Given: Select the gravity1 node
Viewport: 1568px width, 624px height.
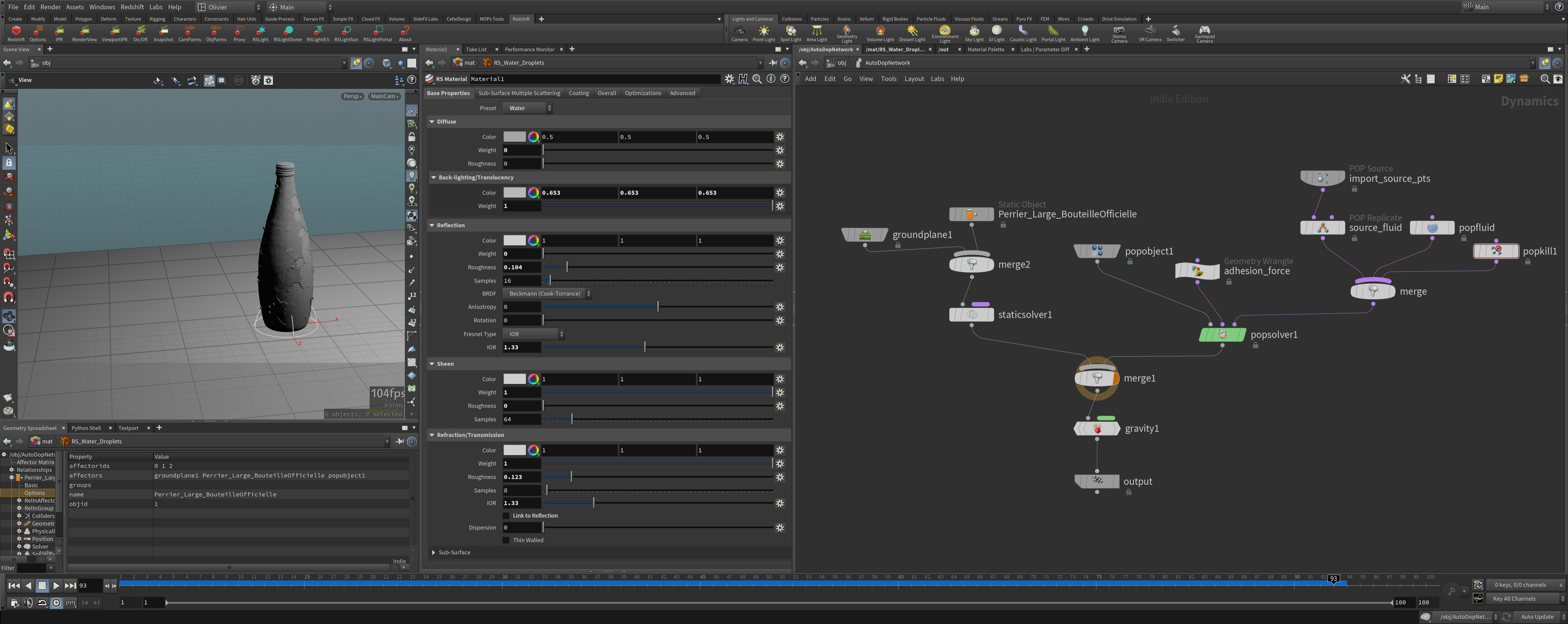Looking at the screenshot, I should [1097, 429].
